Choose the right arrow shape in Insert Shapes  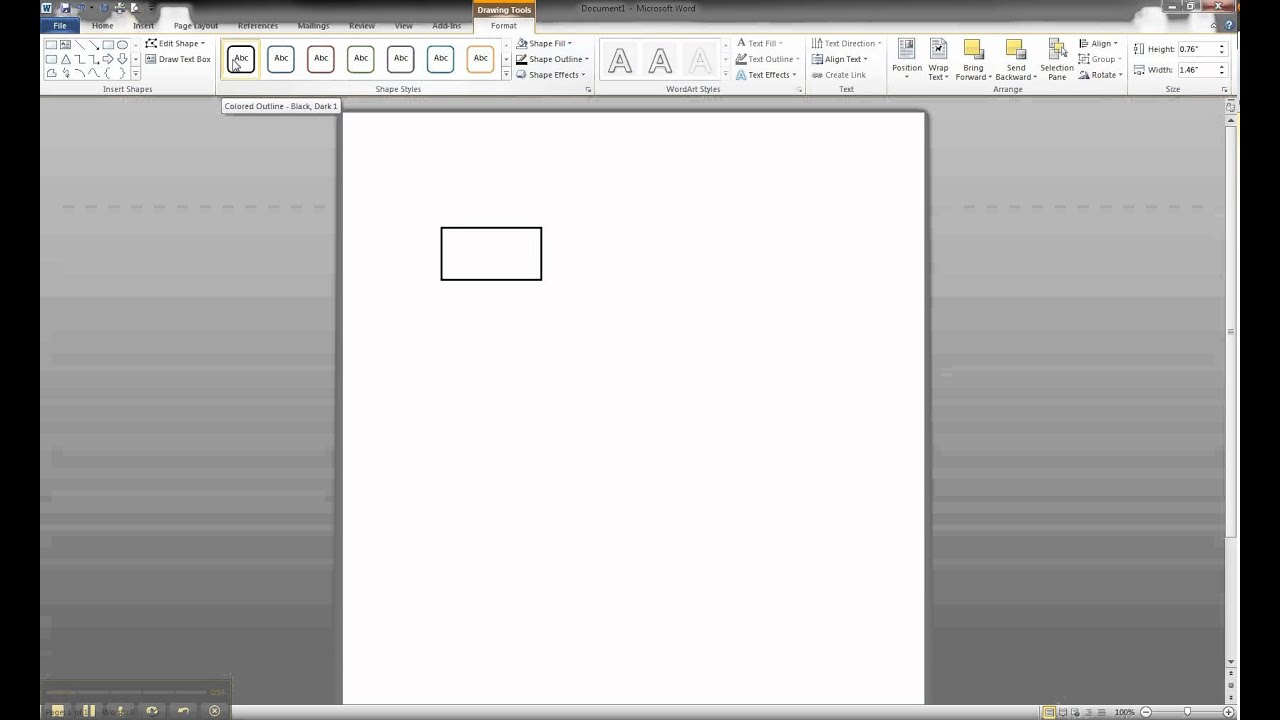pyautogui.click(x=108, y=59)
